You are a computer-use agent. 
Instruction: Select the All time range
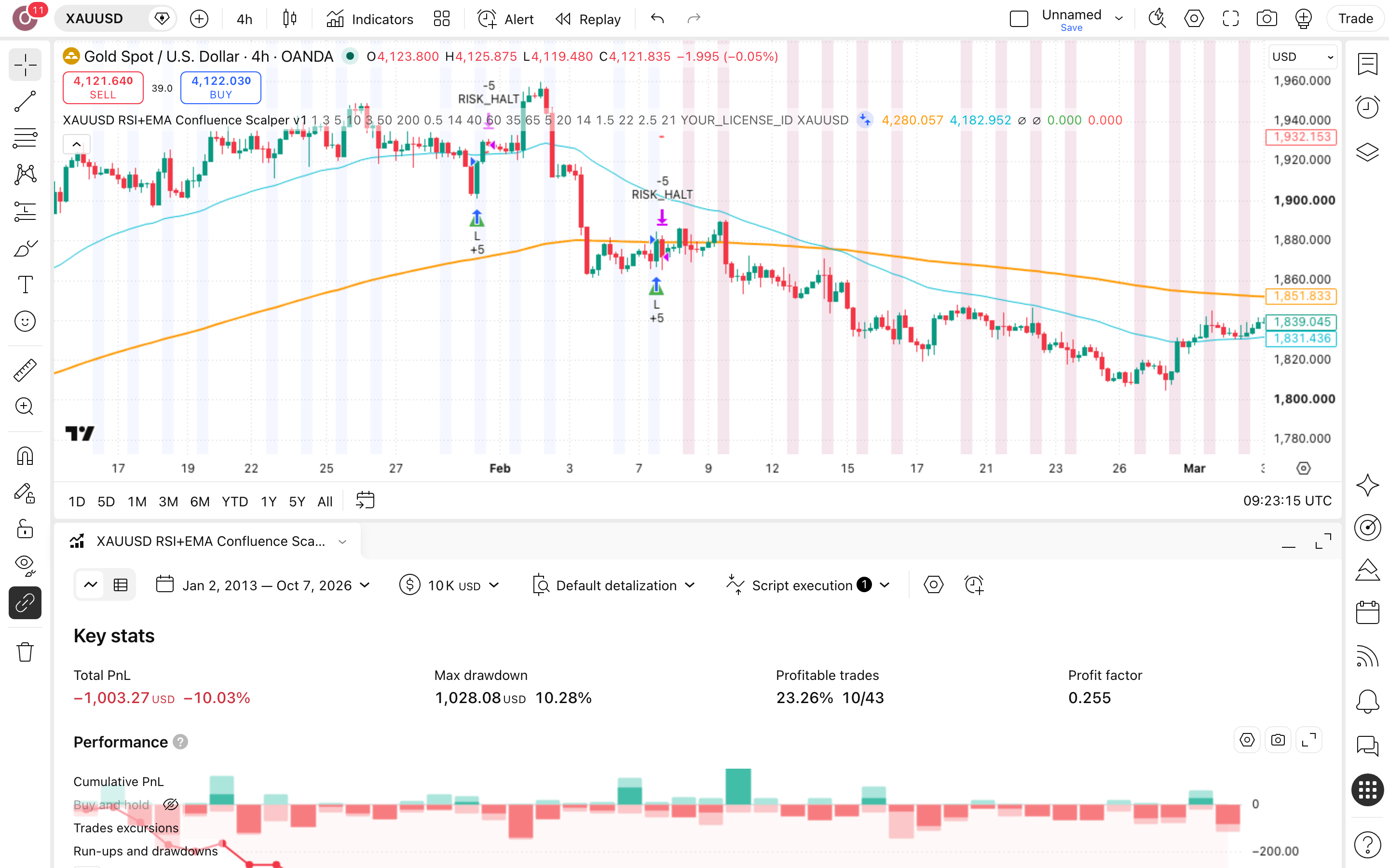point(325,502)
